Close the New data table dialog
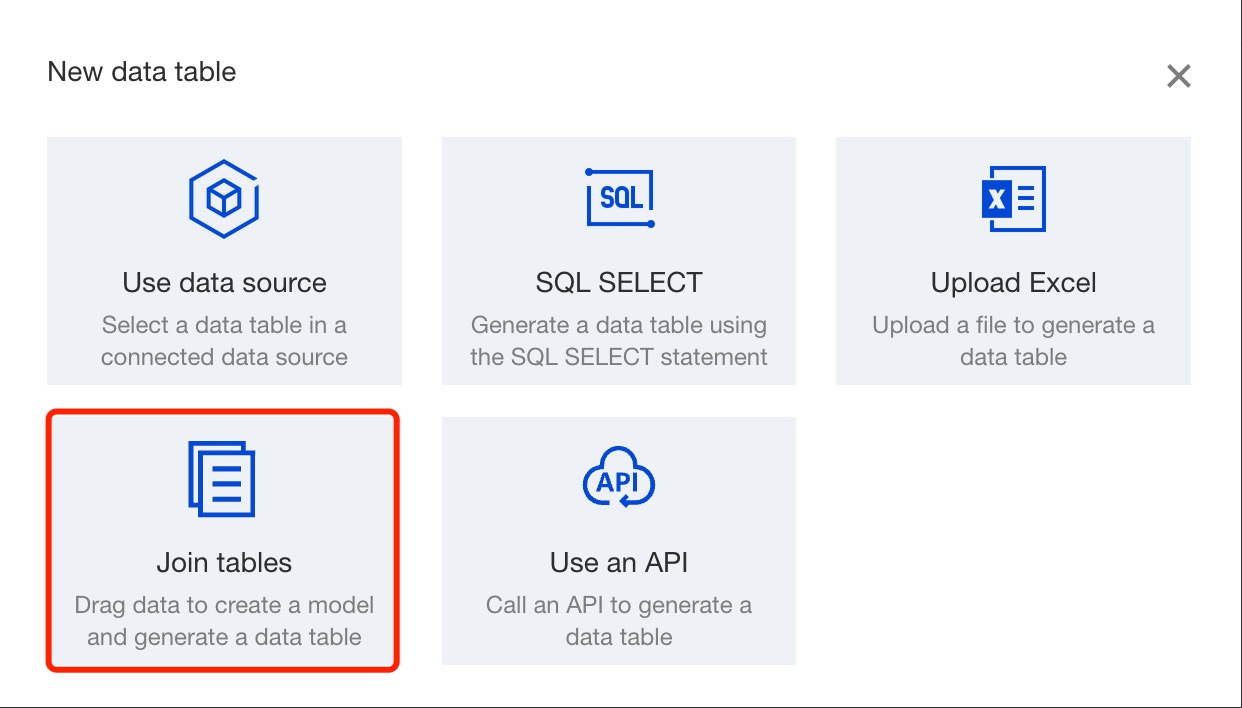The image size is (1242, 708). click(1179, 76)
